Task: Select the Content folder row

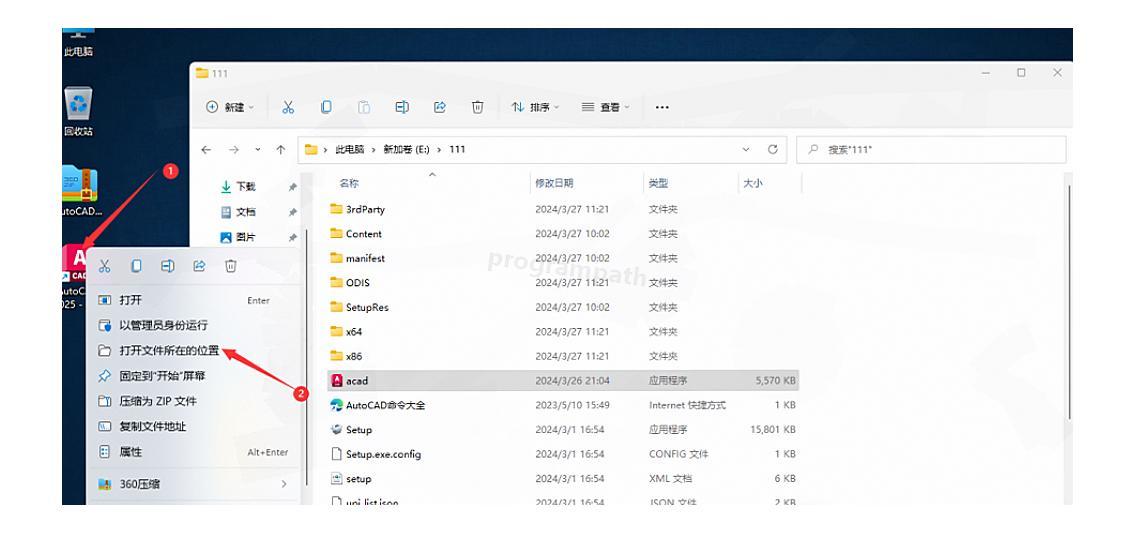Action: [x=563, y=234]
